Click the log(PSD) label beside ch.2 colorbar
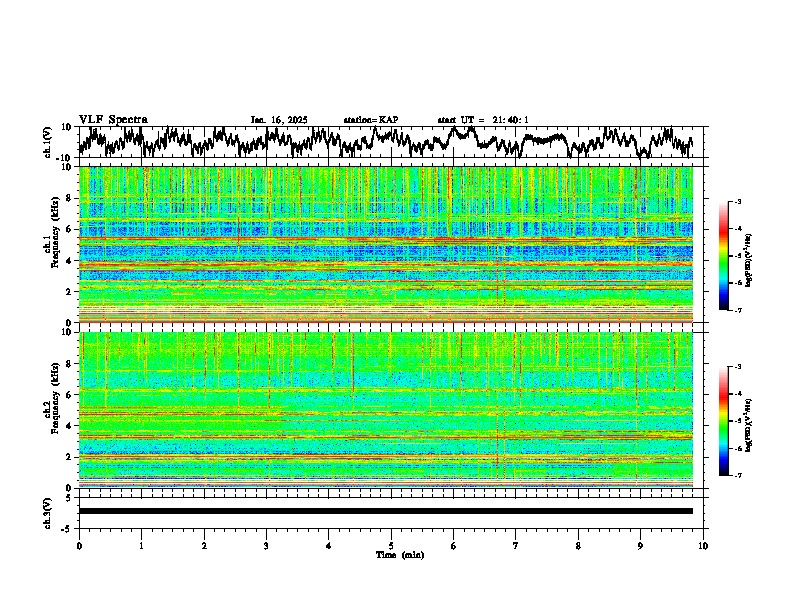 (x=749, y=425)
